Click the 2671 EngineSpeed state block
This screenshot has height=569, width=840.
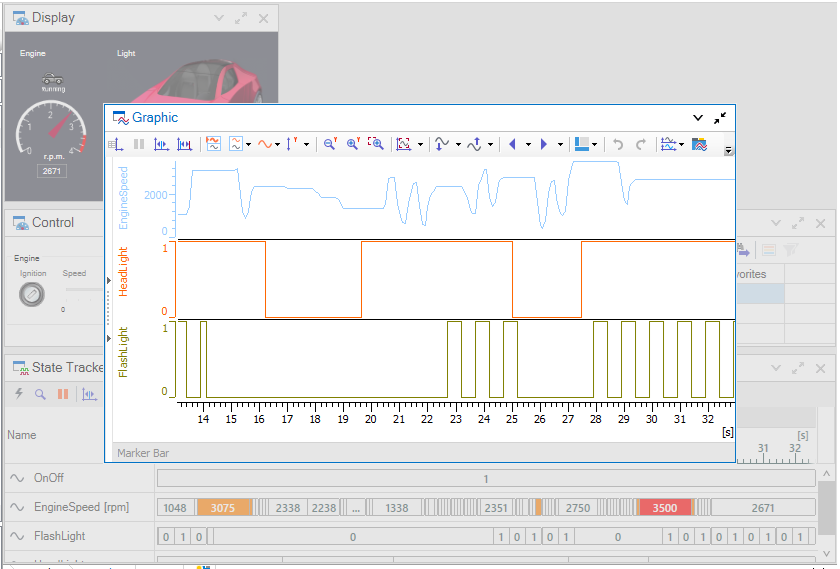point(763,507)
